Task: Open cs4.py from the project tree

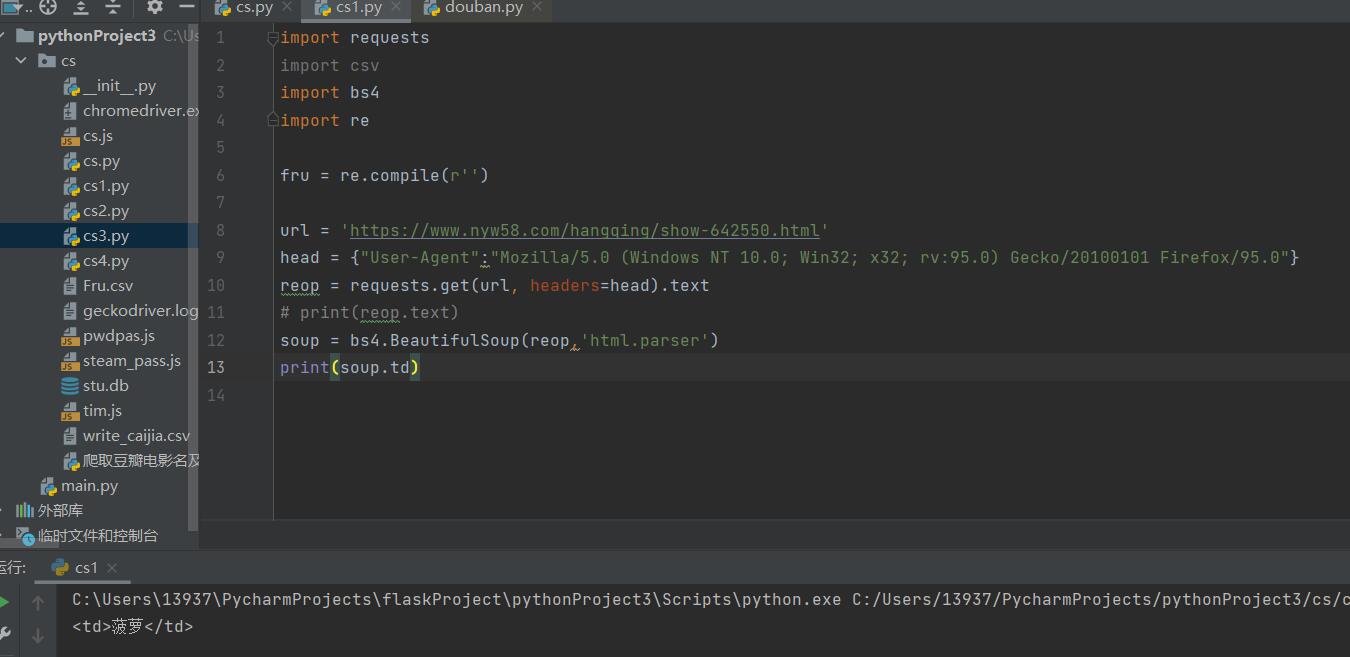Action: (x=106, y=261)
